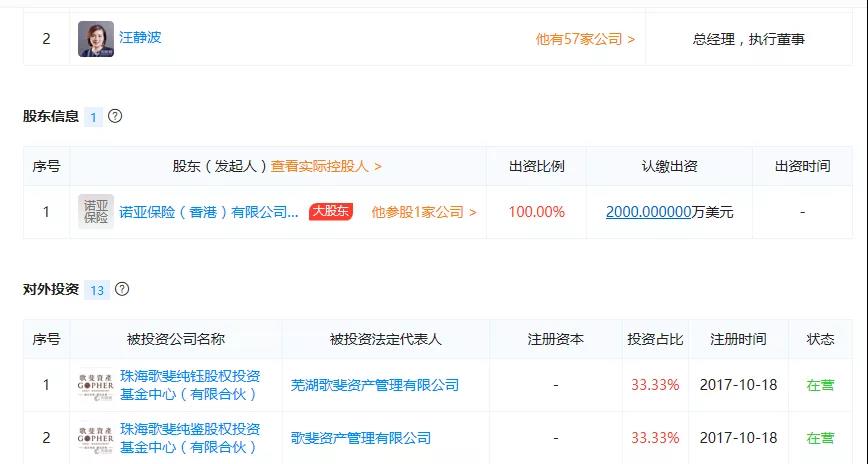Open 查看实际控股人 link
Viewport: 868px width, 464px height.
[x=326, y=166]
